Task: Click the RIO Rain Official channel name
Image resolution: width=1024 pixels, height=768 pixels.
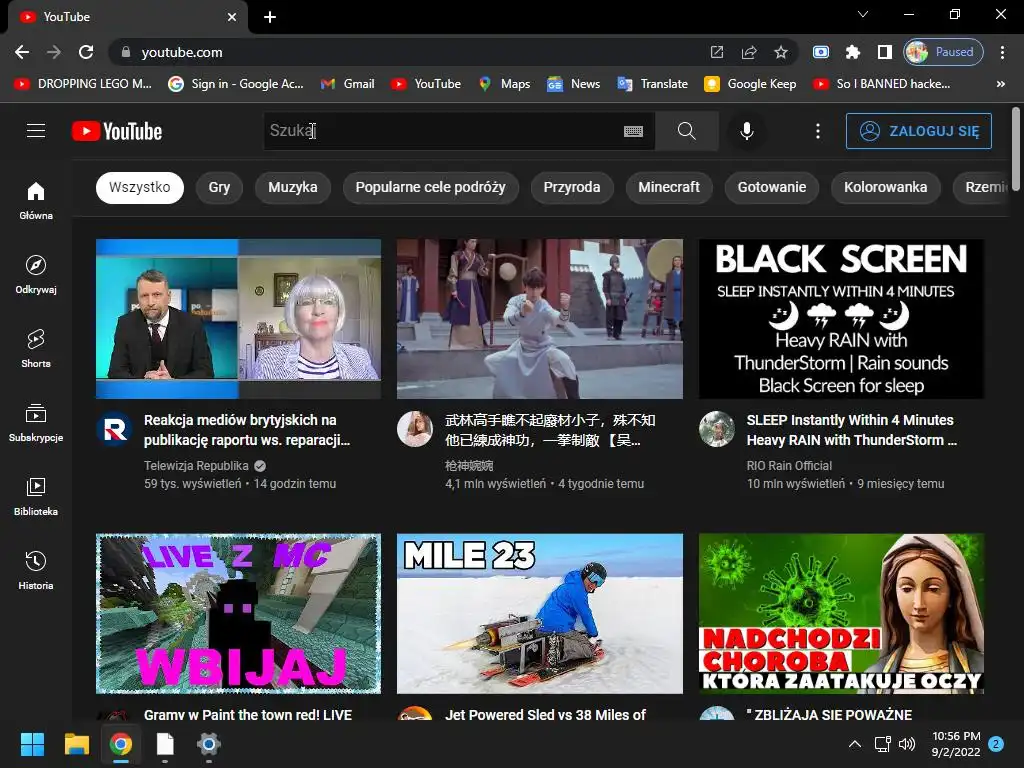Action: click(x=789, y=466)
